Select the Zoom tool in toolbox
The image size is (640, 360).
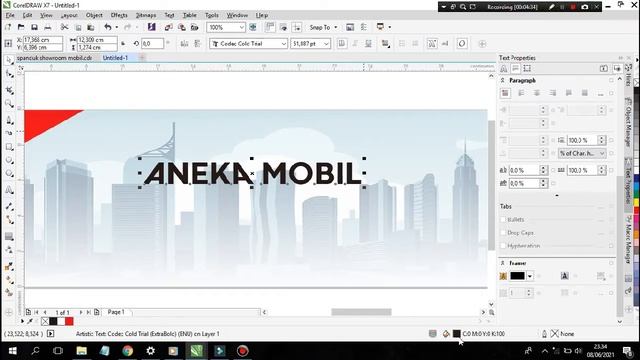9,103
